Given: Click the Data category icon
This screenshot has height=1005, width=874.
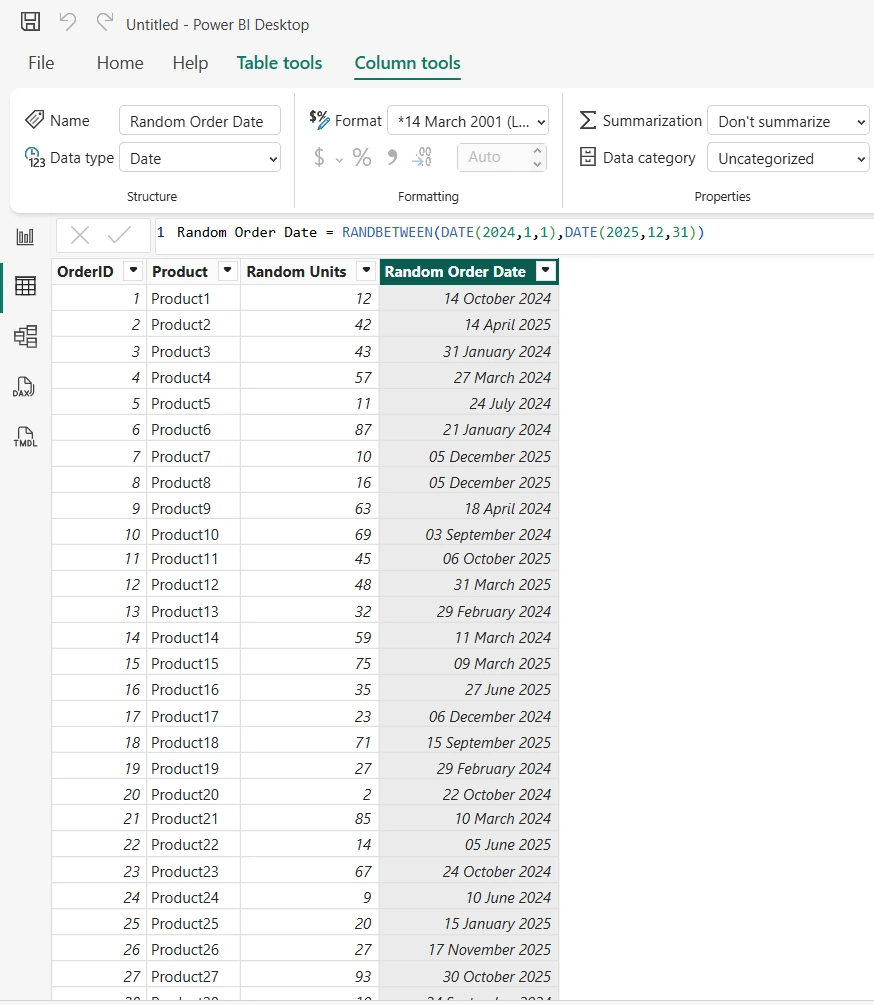Looking at the screenshot, I should pyautogui.click(x=588, y=157).
